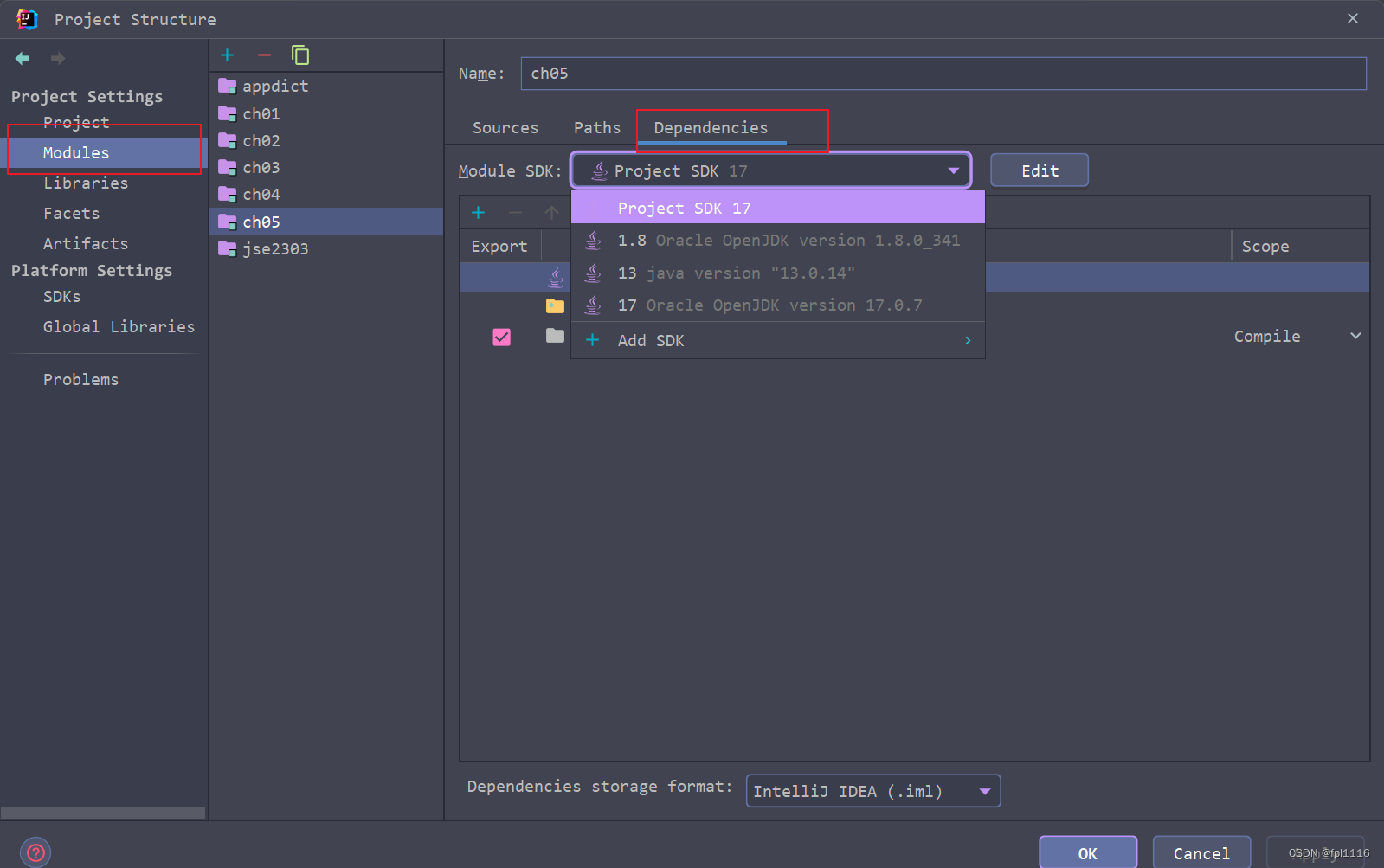Choose 17 Oracle OpenJDK version 17.0.7

778,305
